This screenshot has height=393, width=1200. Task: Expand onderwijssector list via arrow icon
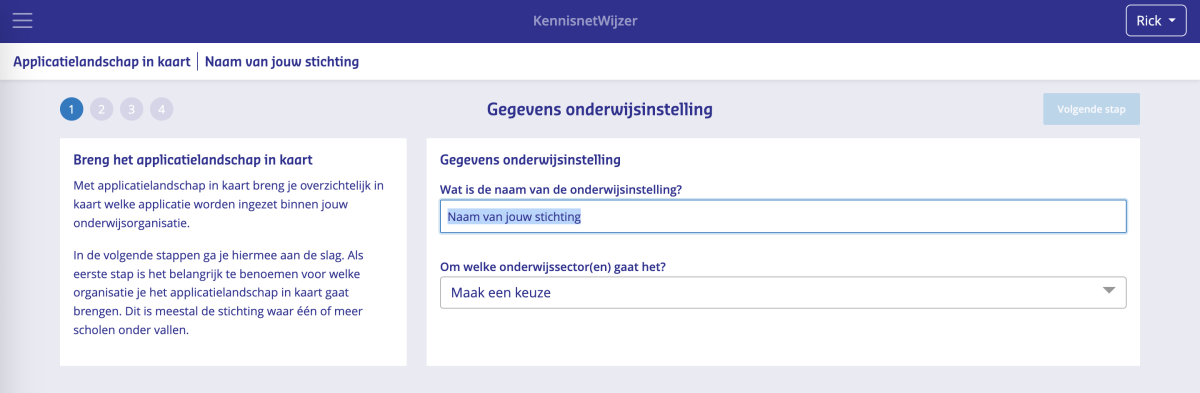pos(1108,291)
